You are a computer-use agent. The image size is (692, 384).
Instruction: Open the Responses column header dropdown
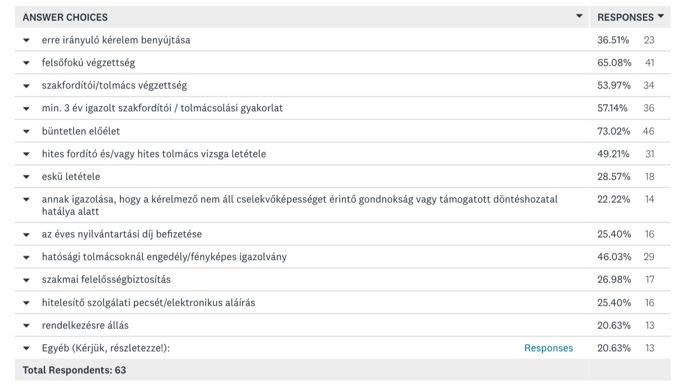[661, 16]
